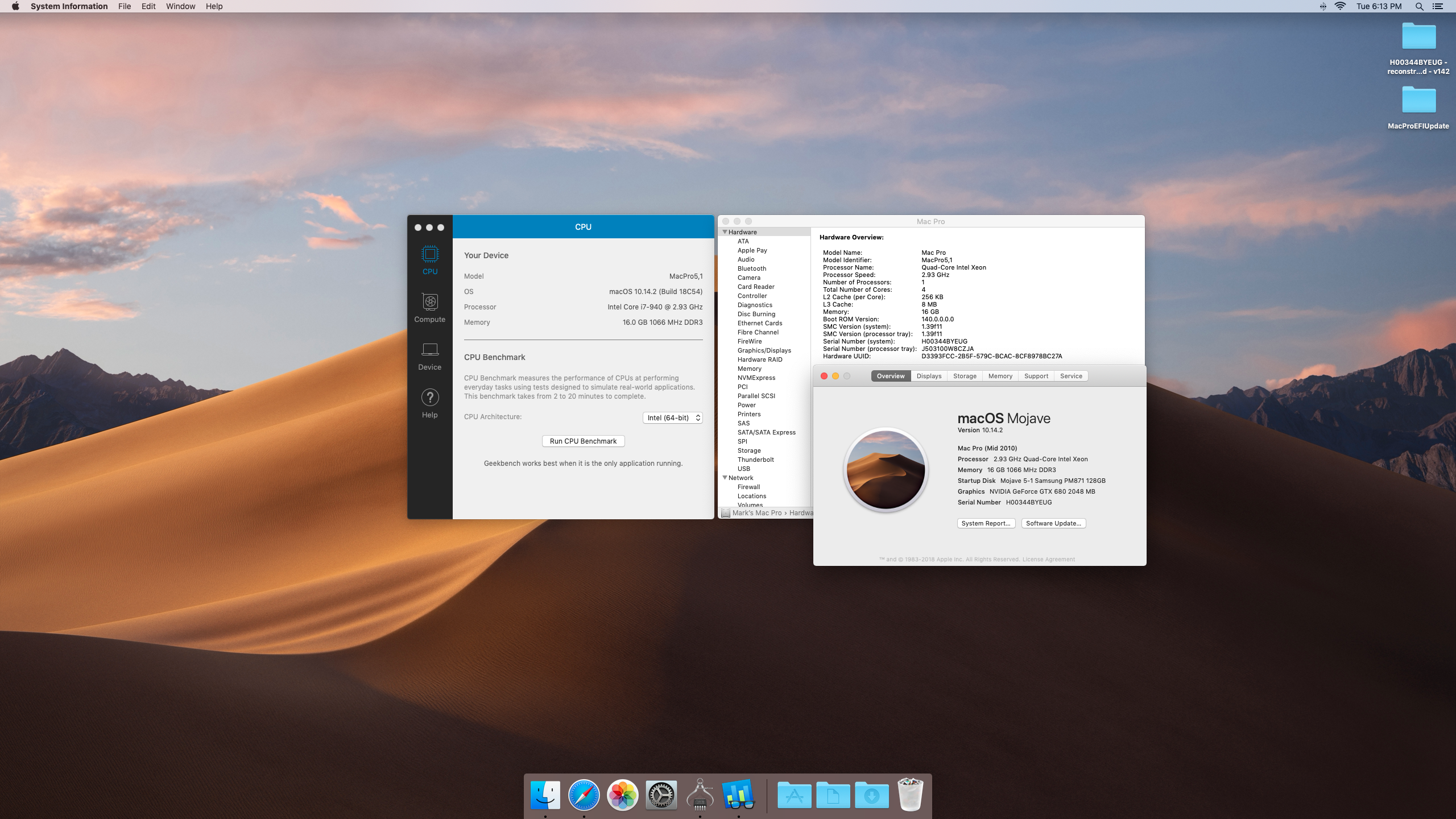Screen dimensions: 1456x819
Task: Open the Compute section in Geekbench sidebar
Action: point(430,308)
